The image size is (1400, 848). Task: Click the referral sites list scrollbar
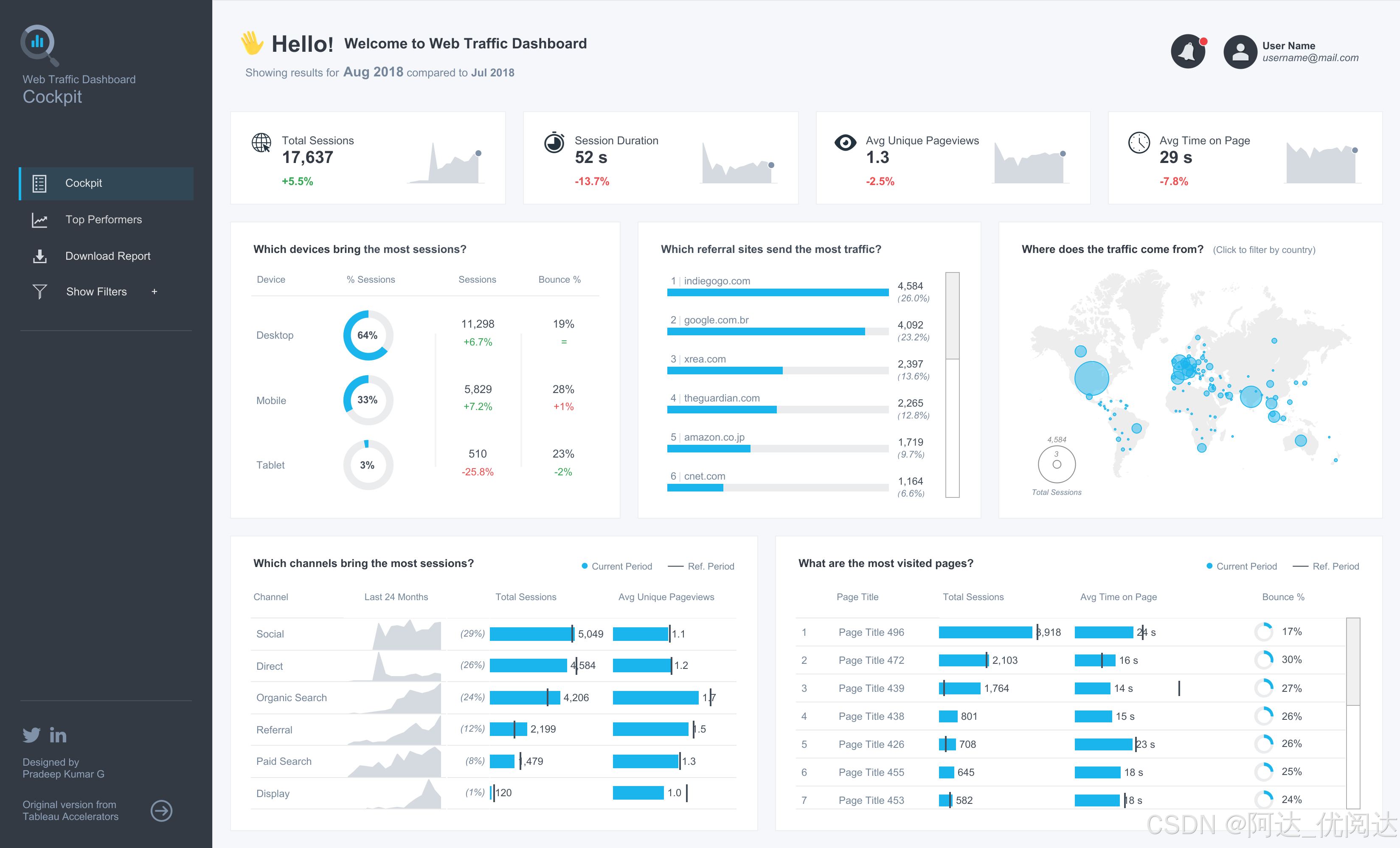pos(952,316)
